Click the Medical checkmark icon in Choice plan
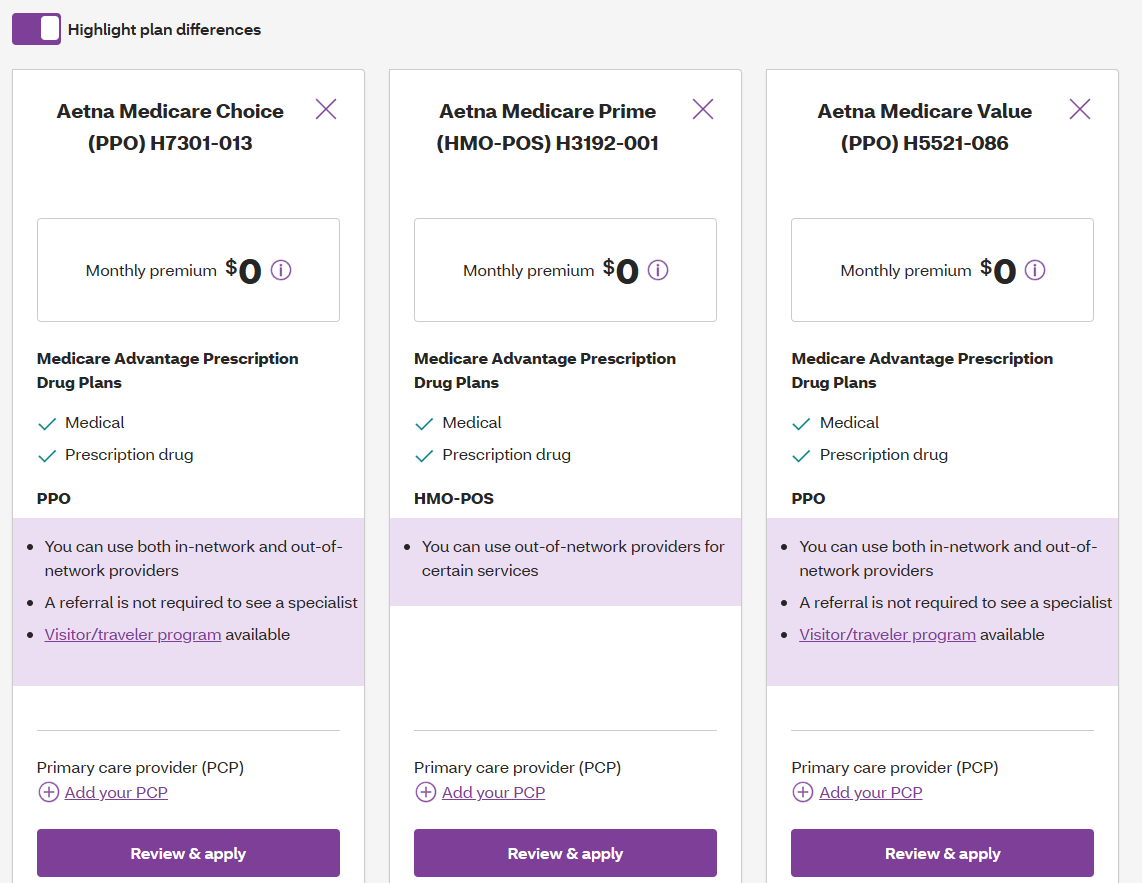This screenshot has height=883, width=1142. [47, 424]
